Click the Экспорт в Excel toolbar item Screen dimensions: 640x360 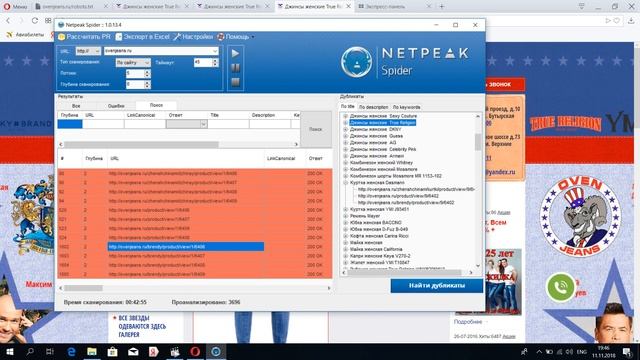[x=142, y=37]
